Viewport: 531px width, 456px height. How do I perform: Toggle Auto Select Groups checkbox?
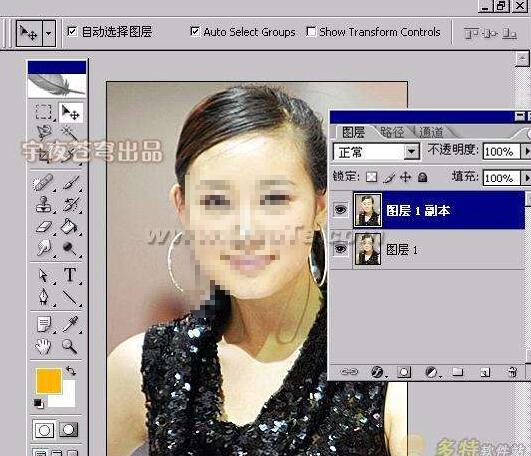195,31
